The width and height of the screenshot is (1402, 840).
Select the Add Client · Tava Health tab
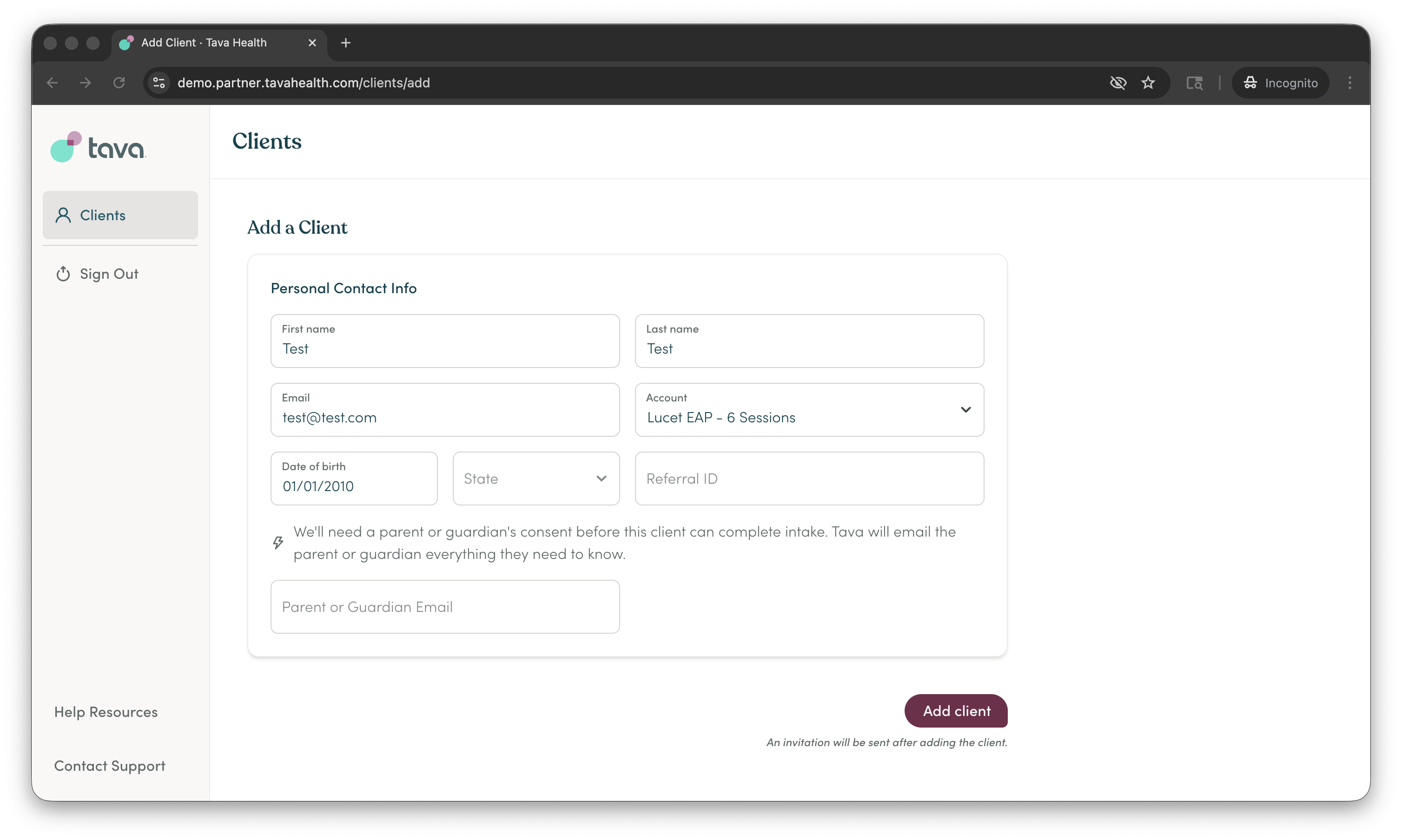click(x=218, y=43)
